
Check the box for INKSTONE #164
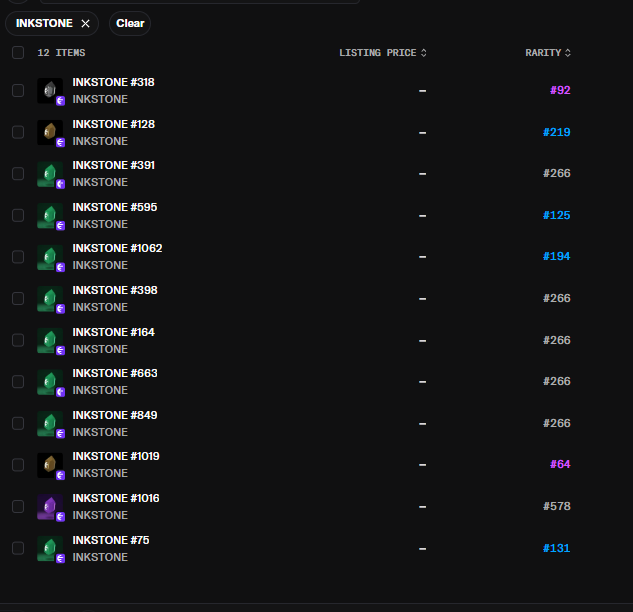pos(18,340)
